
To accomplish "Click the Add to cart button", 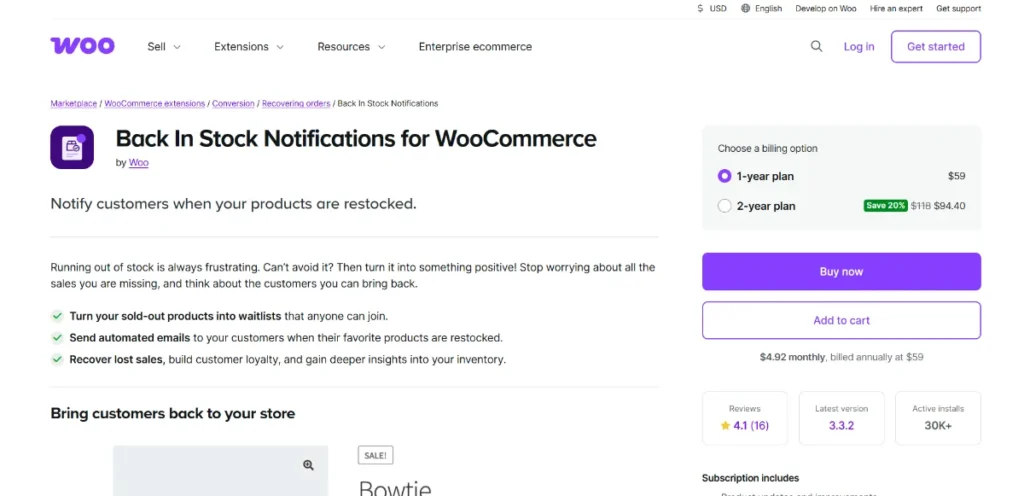I will (x=841, y=320).
